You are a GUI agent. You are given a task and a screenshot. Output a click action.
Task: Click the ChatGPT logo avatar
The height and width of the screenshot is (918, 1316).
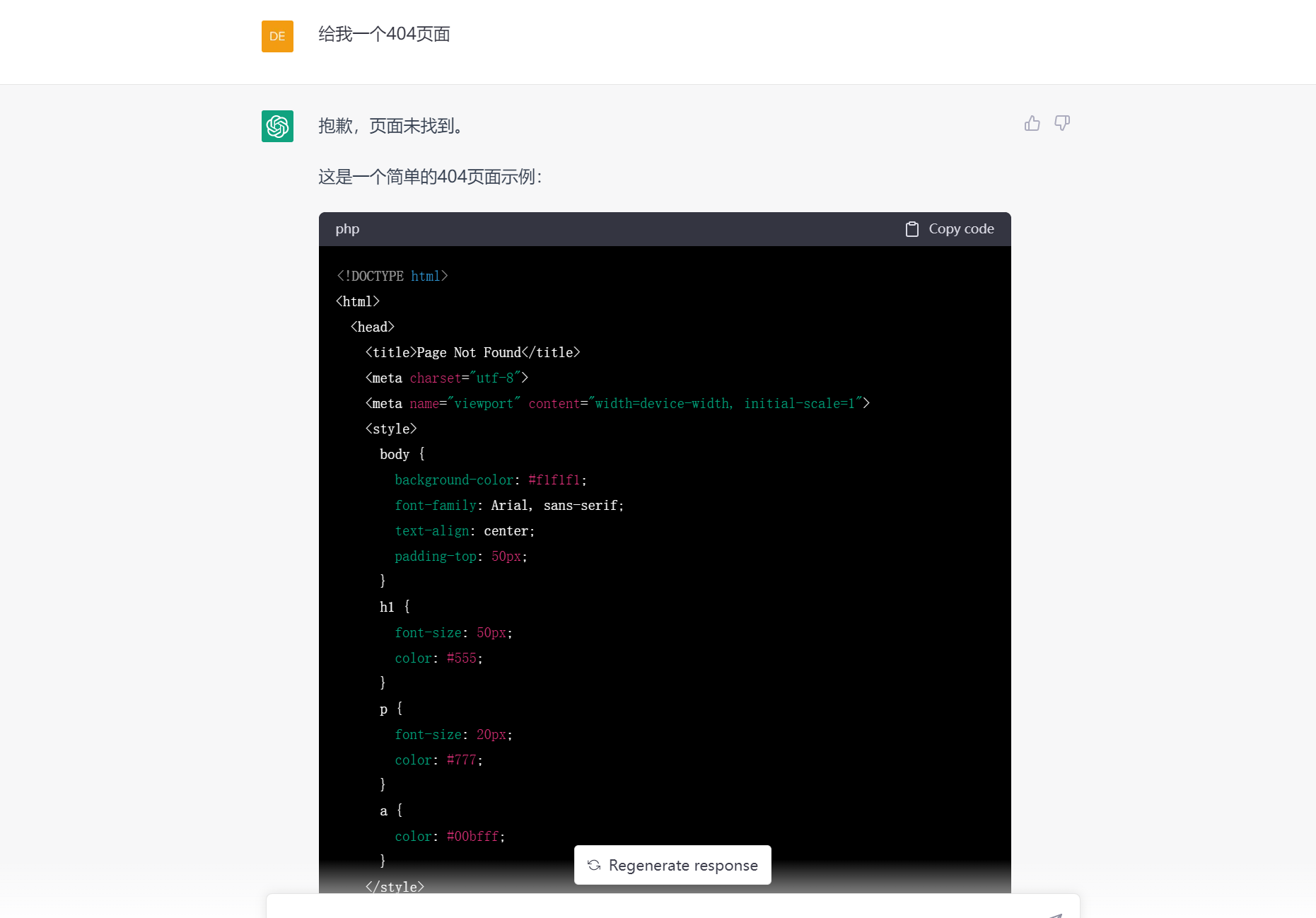[277, 126]
